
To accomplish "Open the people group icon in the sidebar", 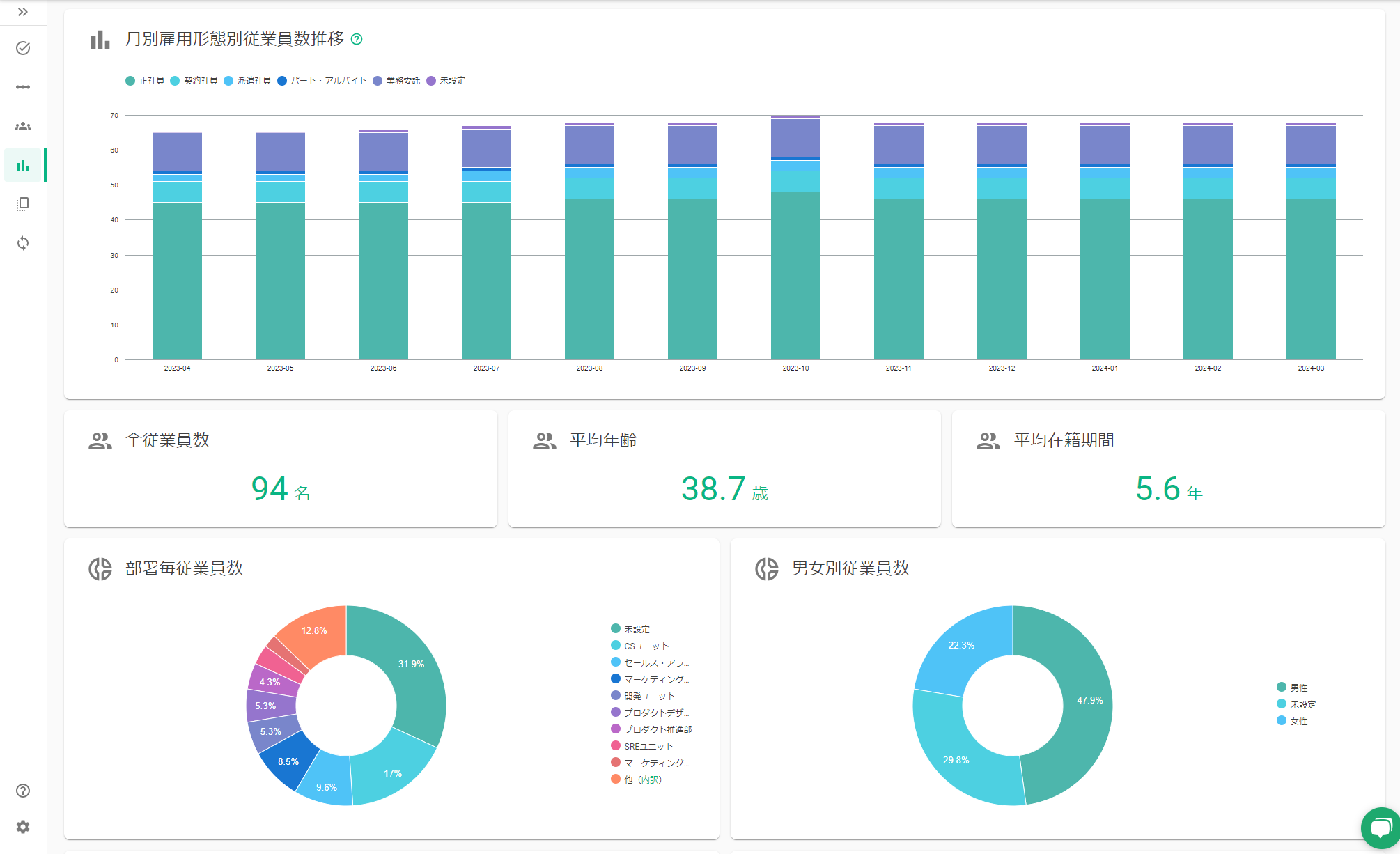I will pyautogui.click(x=23, y=126).
